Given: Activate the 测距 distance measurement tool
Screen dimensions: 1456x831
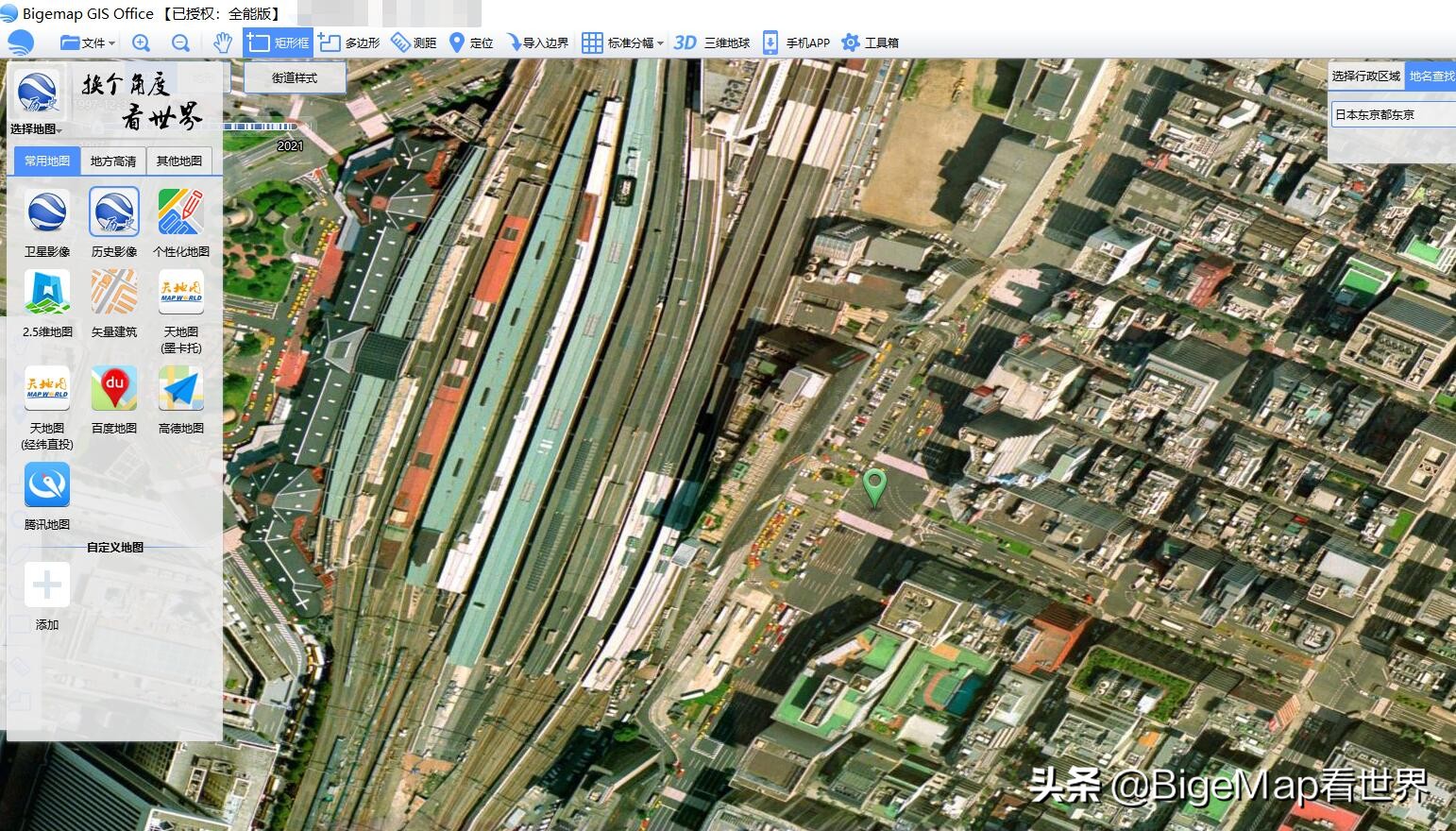Looking at the screenshot, I should click(415, 42).
